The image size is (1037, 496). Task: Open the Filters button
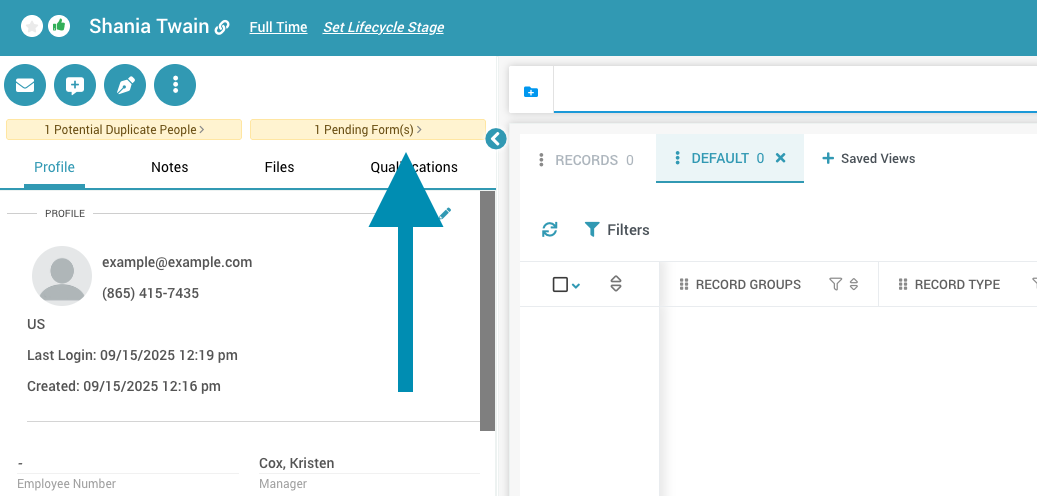pyautogui.click(x=617, y=230)
